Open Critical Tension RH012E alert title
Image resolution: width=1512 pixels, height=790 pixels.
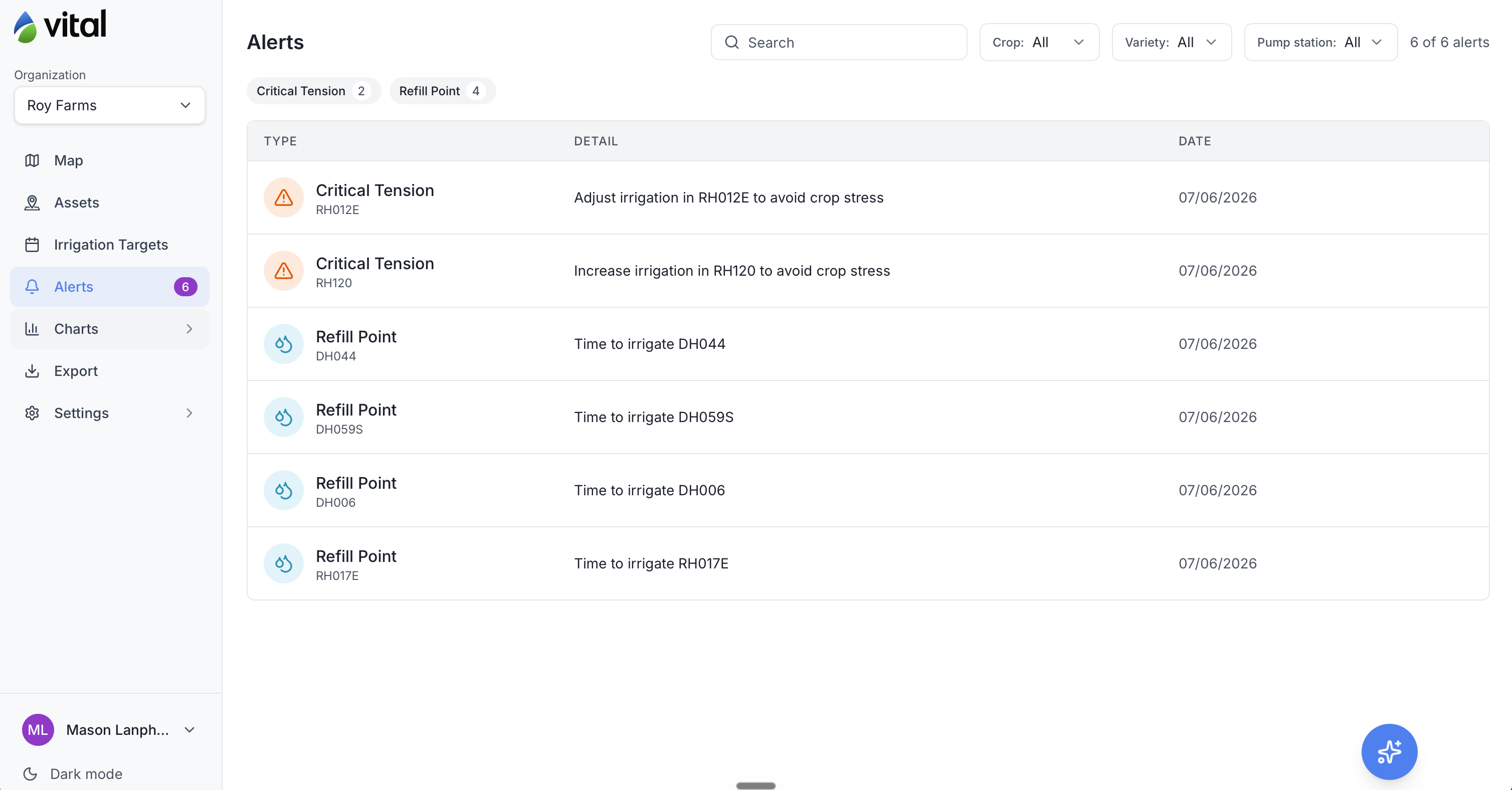pos(374,191)
